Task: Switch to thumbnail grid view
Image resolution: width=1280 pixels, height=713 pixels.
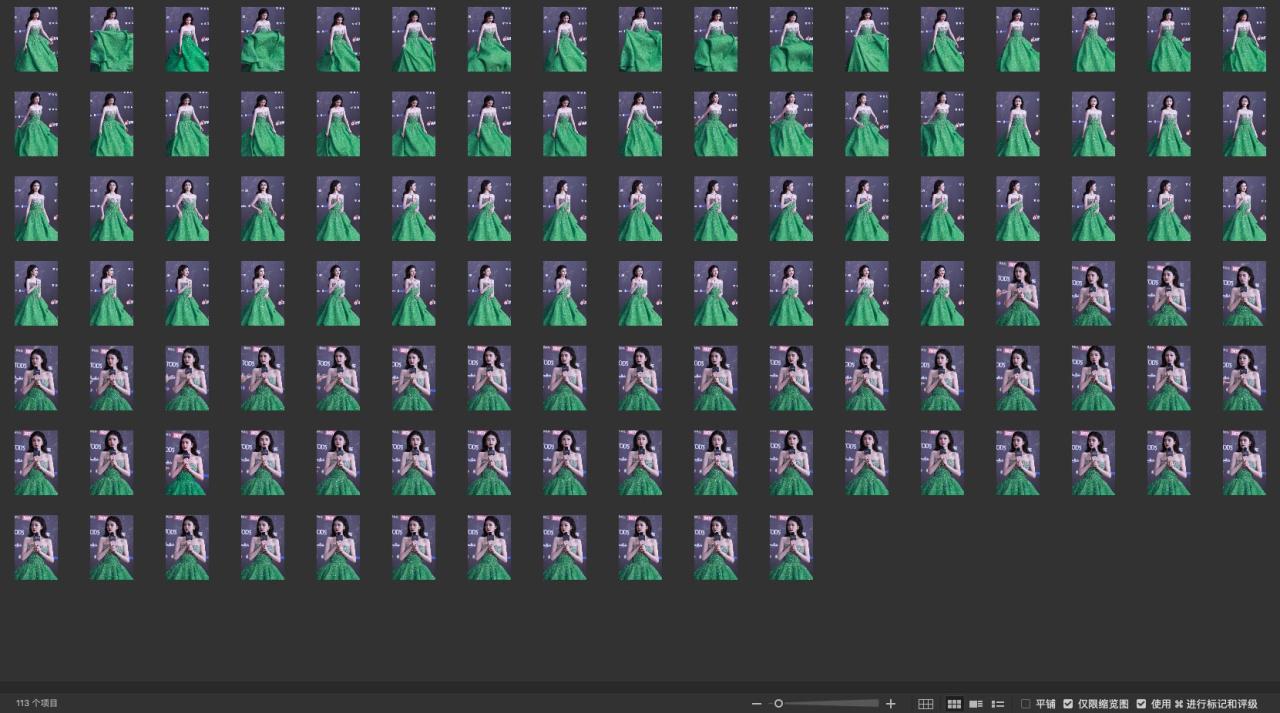Action: 954,704
